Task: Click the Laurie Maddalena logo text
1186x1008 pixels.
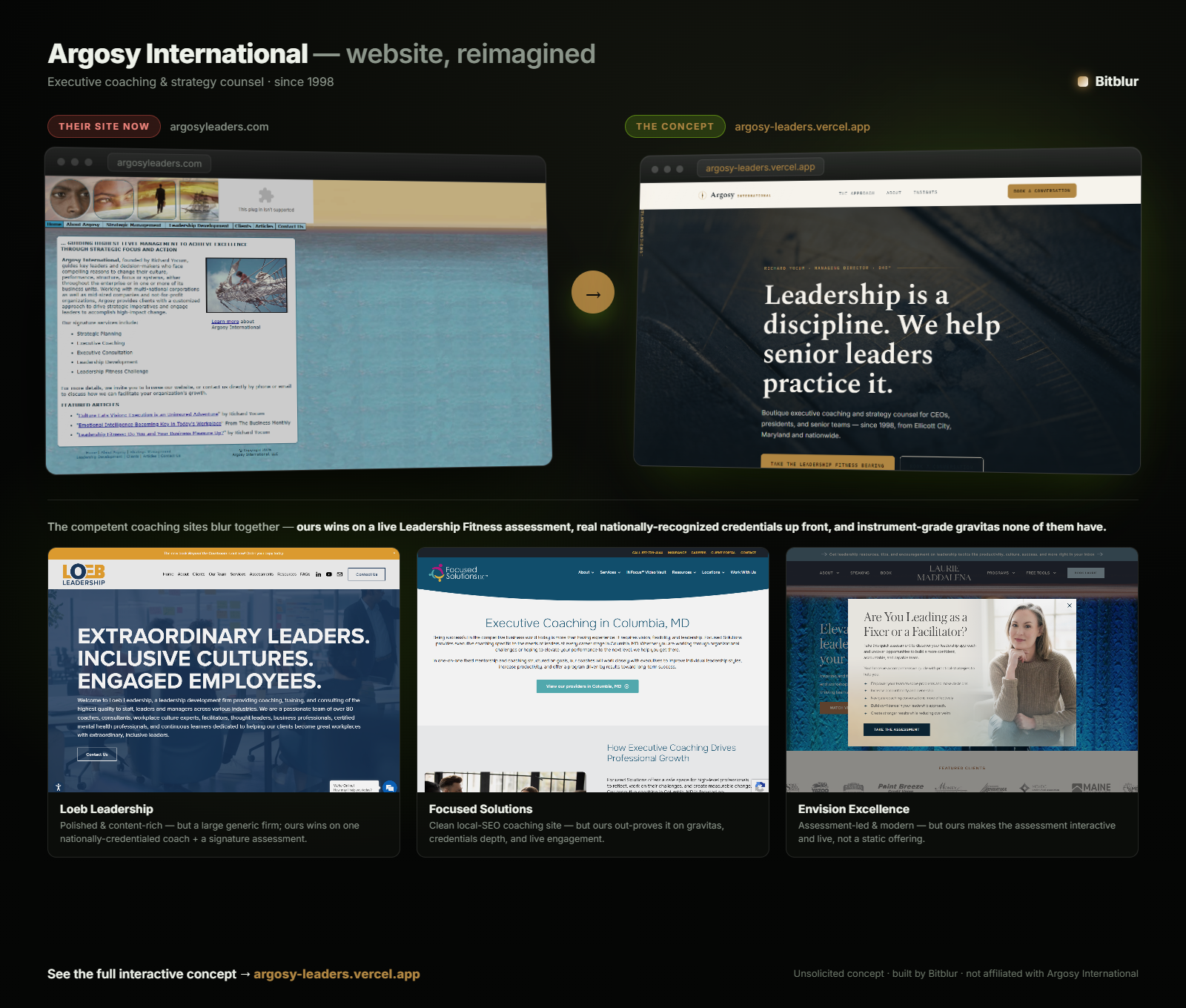Action: [x=944, y=573]
